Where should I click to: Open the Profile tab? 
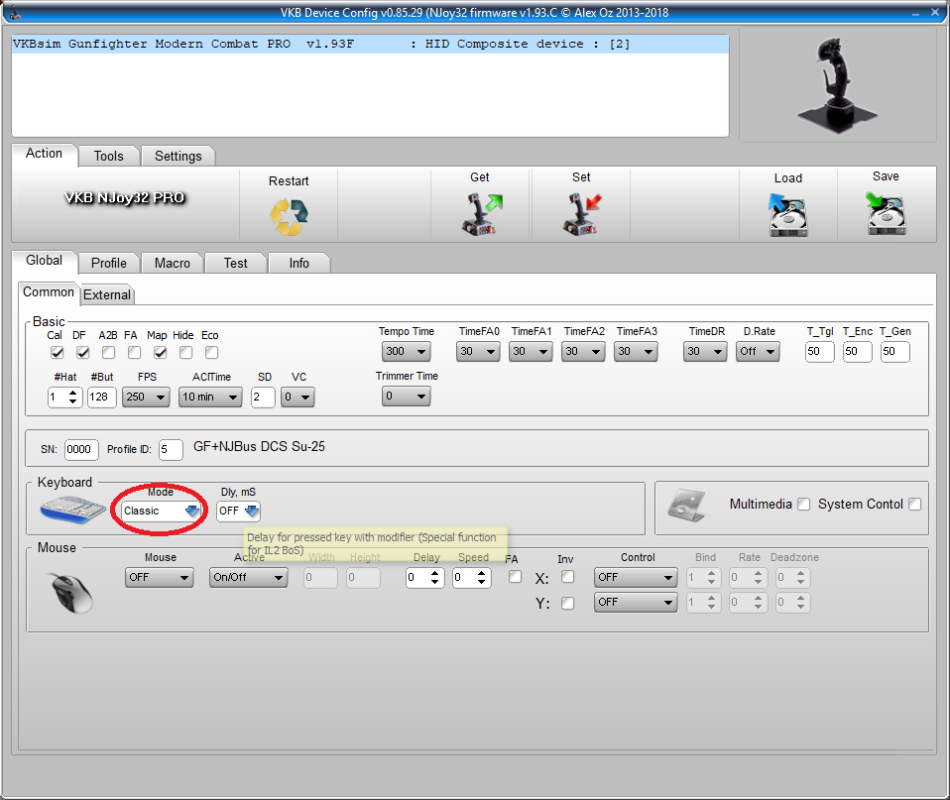[x=108, y=263]
